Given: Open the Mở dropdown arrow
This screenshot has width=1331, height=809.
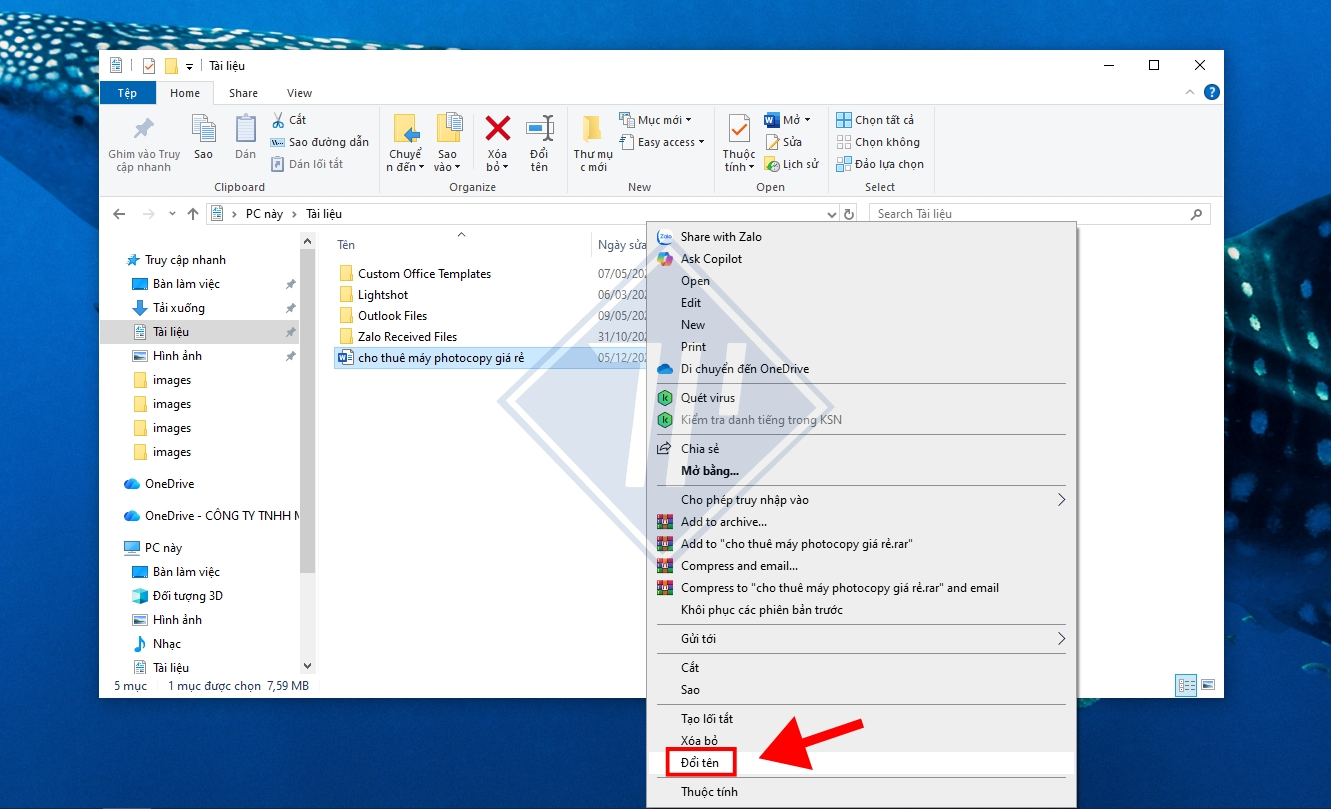Looking at the screenshot, I should click(807, 120).
